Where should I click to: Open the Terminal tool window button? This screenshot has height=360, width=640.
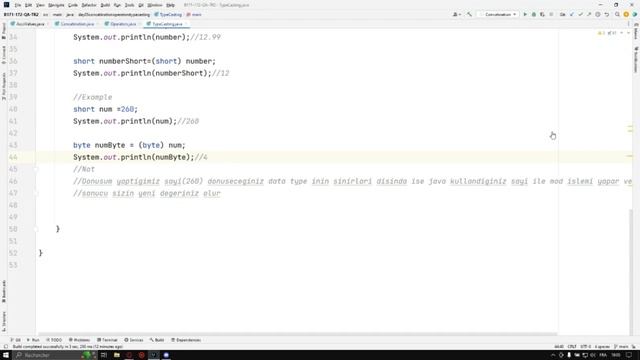coord(107,340)
